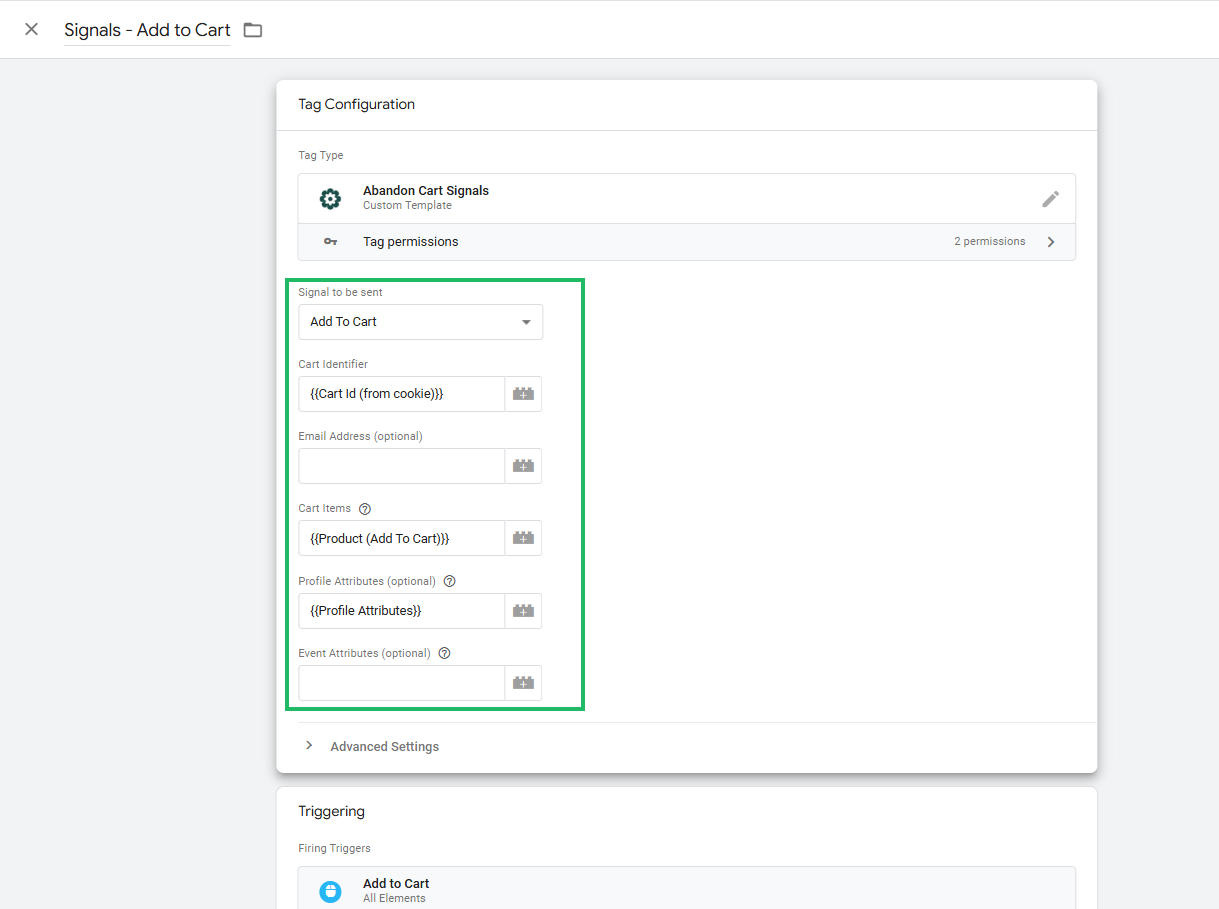1219x909 pixels.
Task: Click the Cart Identifier input field
Action: (401, 394)
